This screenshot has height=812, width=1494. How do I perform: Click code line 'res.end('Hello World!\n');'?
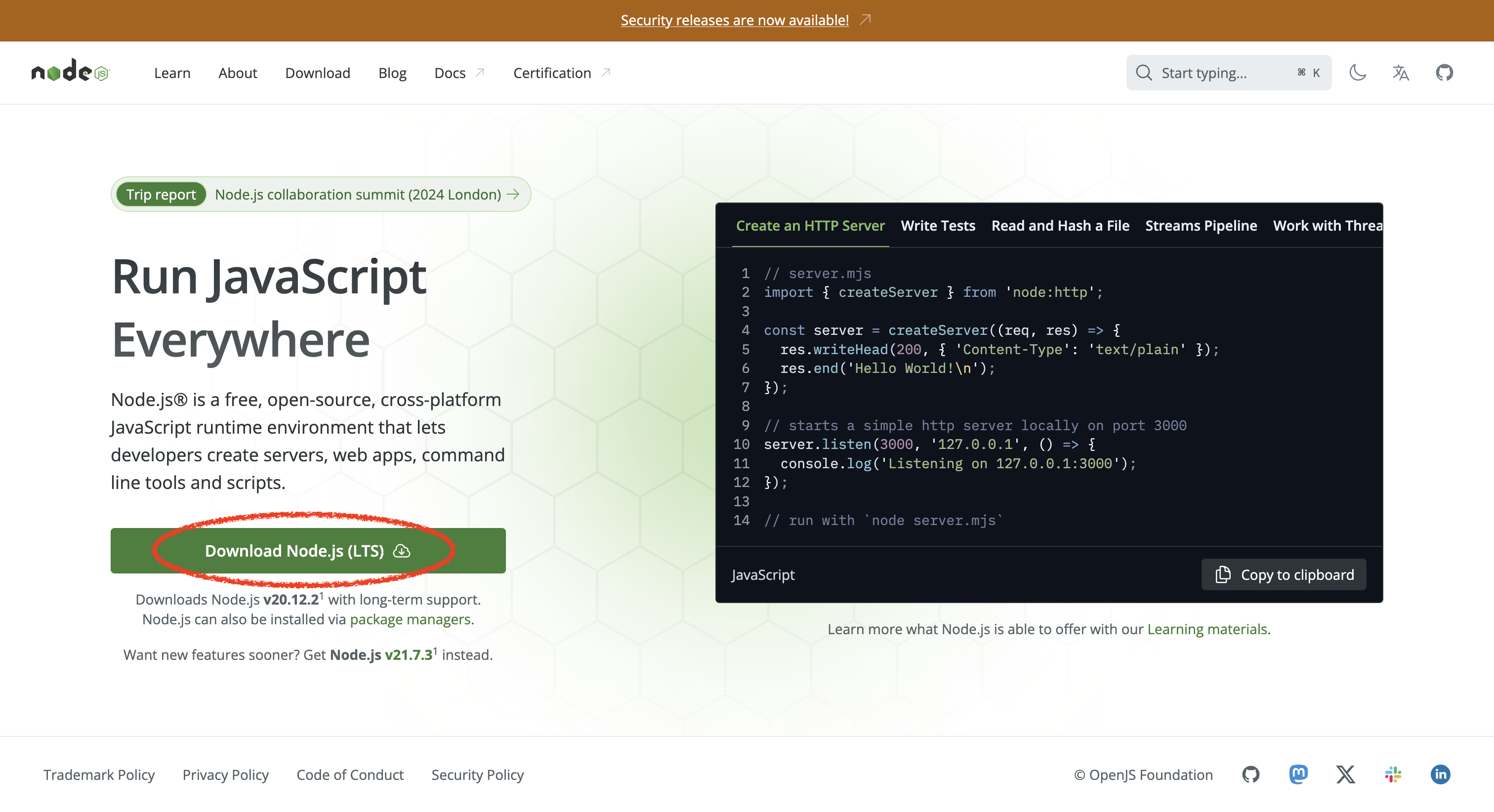[887, 368]
